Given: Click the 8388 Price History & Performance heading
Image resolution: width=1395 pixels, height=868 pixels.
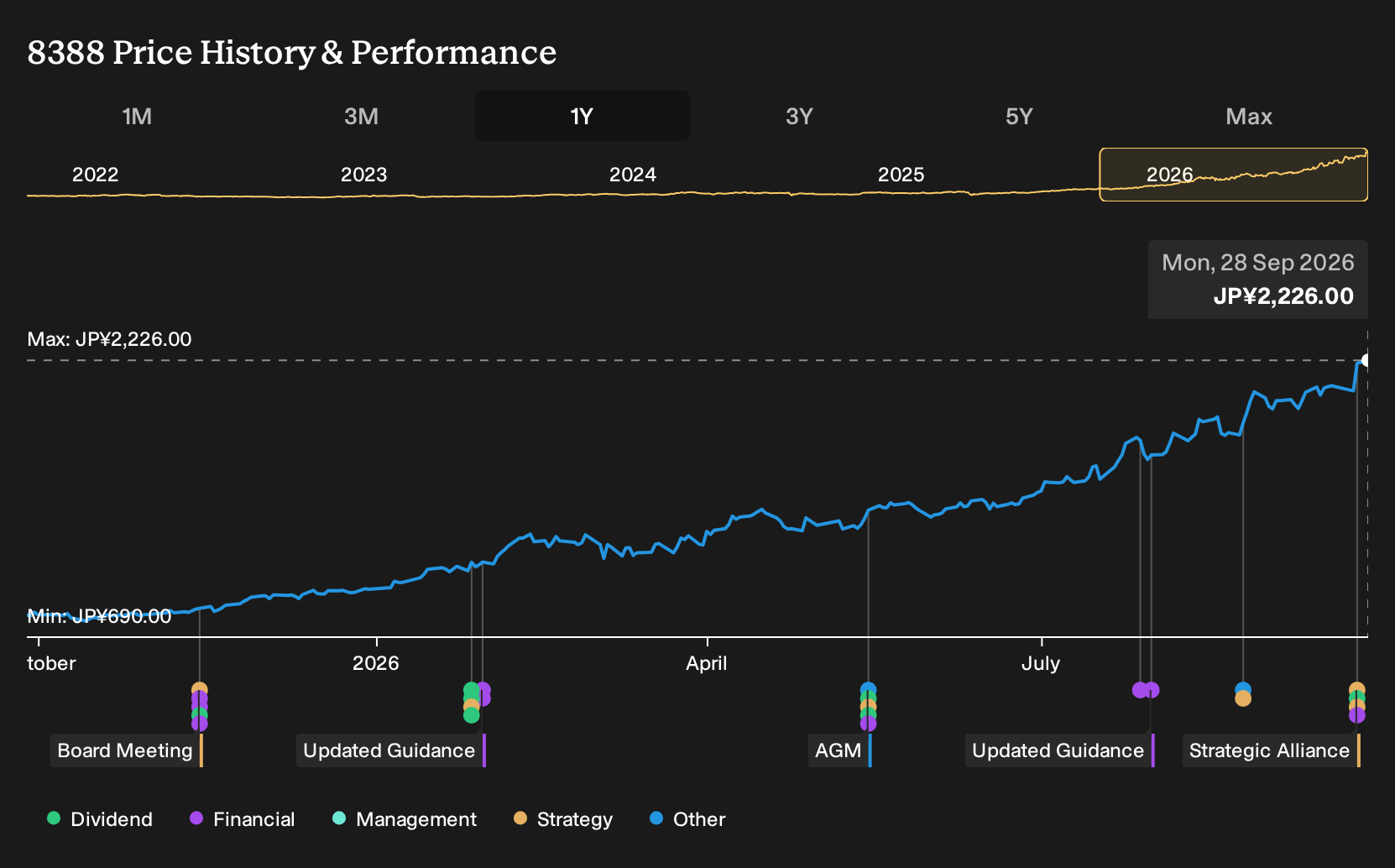Looking at the screenshot, I should [292, 52].
